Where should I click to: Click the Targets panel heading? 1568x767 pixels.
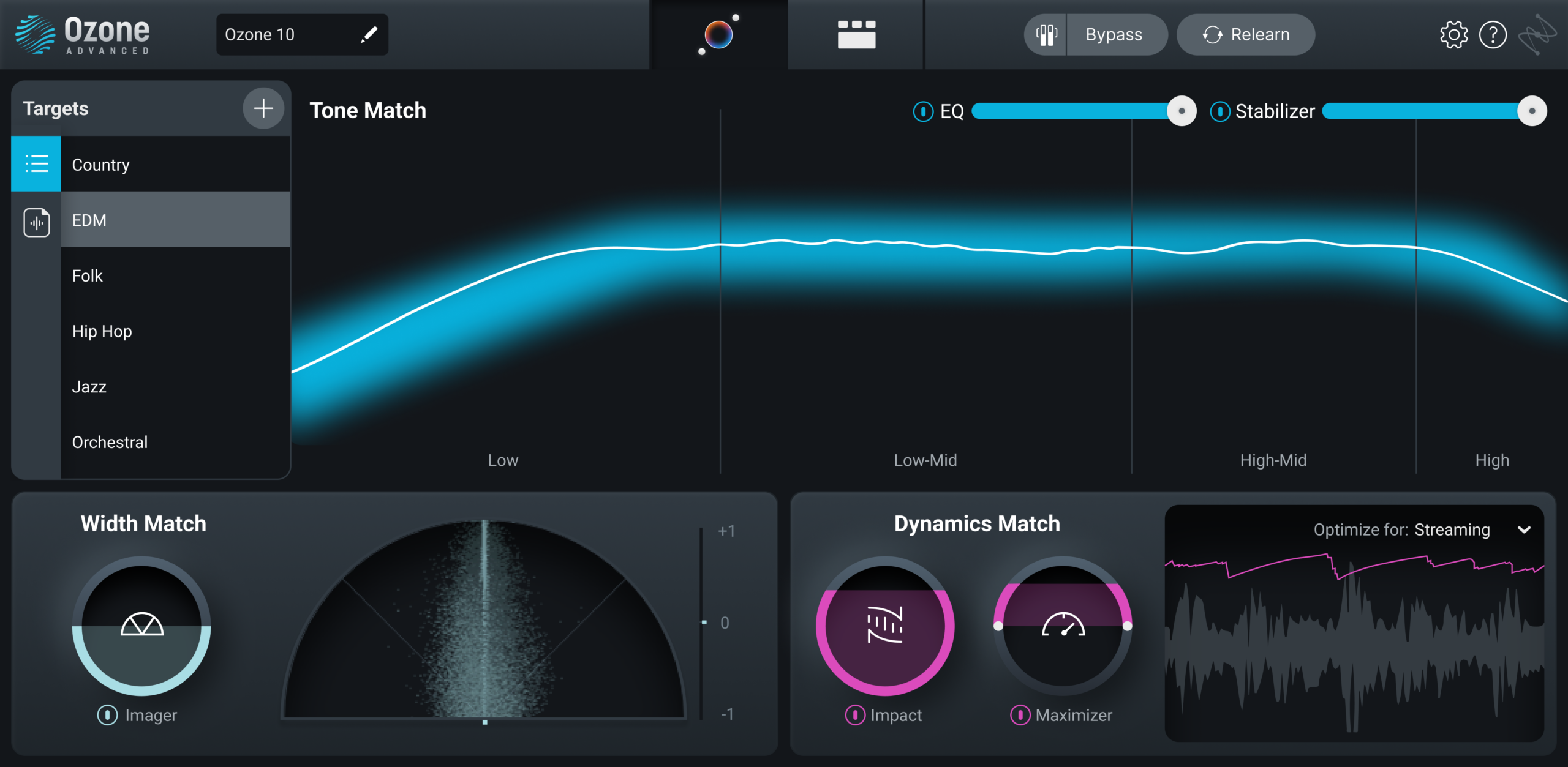(x=56, y=108)
